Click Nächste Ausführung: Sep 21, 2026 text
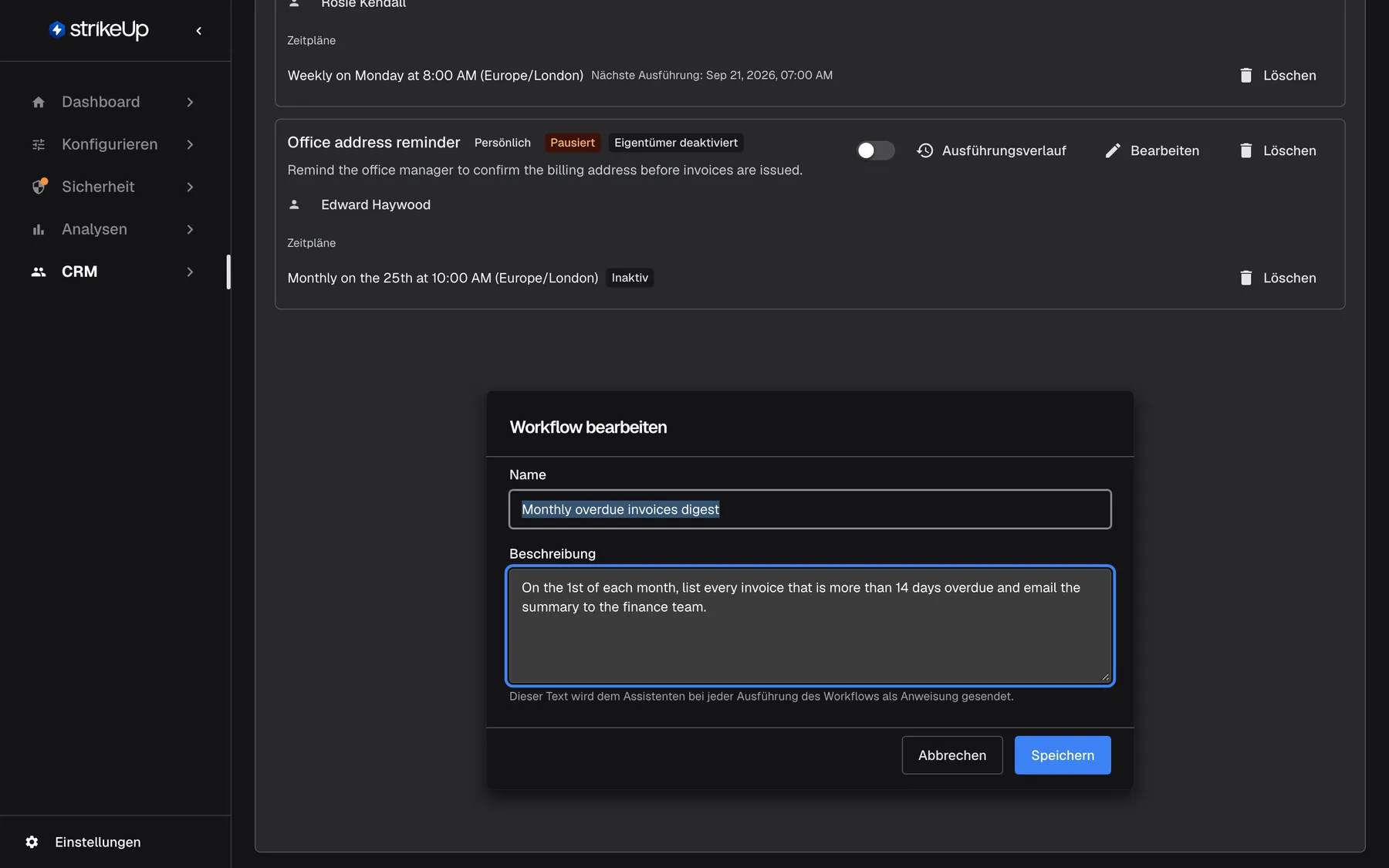 (711, 75)
